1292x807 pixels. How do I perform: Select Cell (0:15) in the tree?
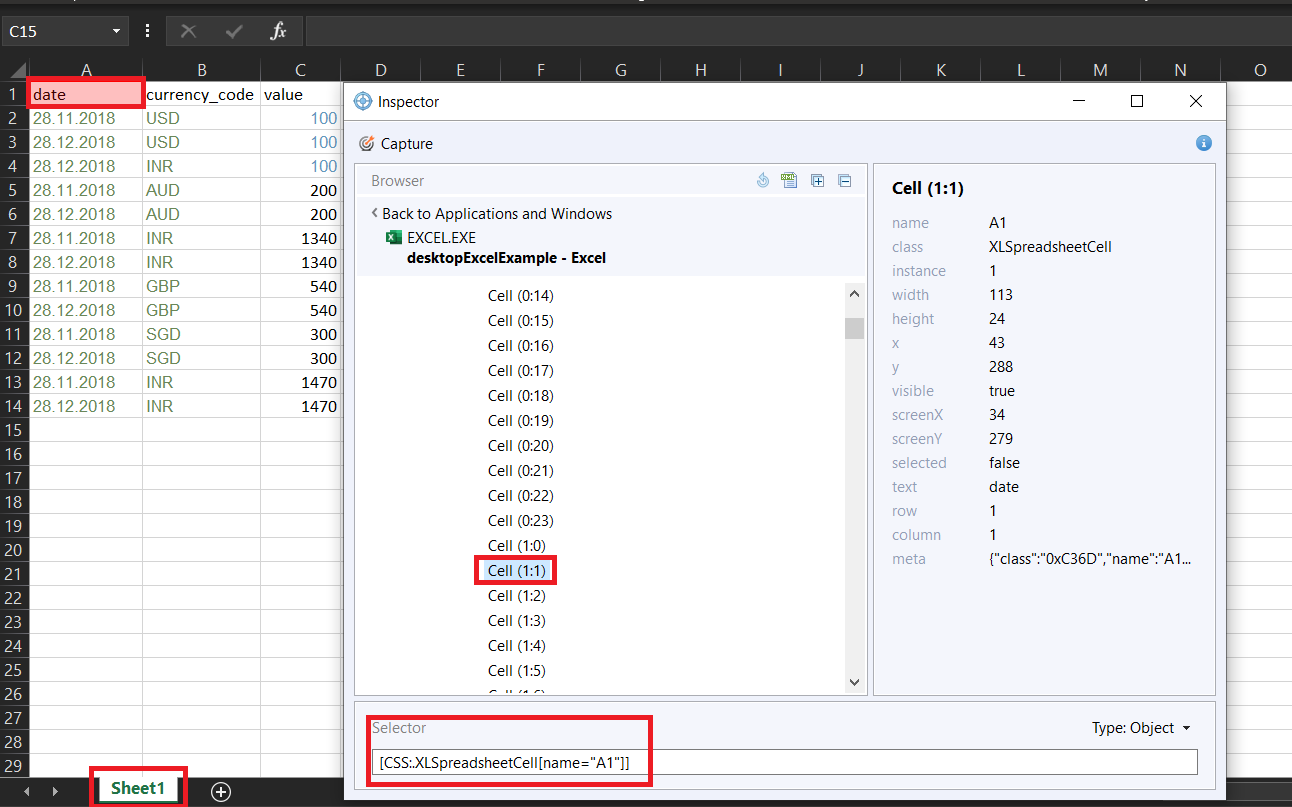coord(520,321)
